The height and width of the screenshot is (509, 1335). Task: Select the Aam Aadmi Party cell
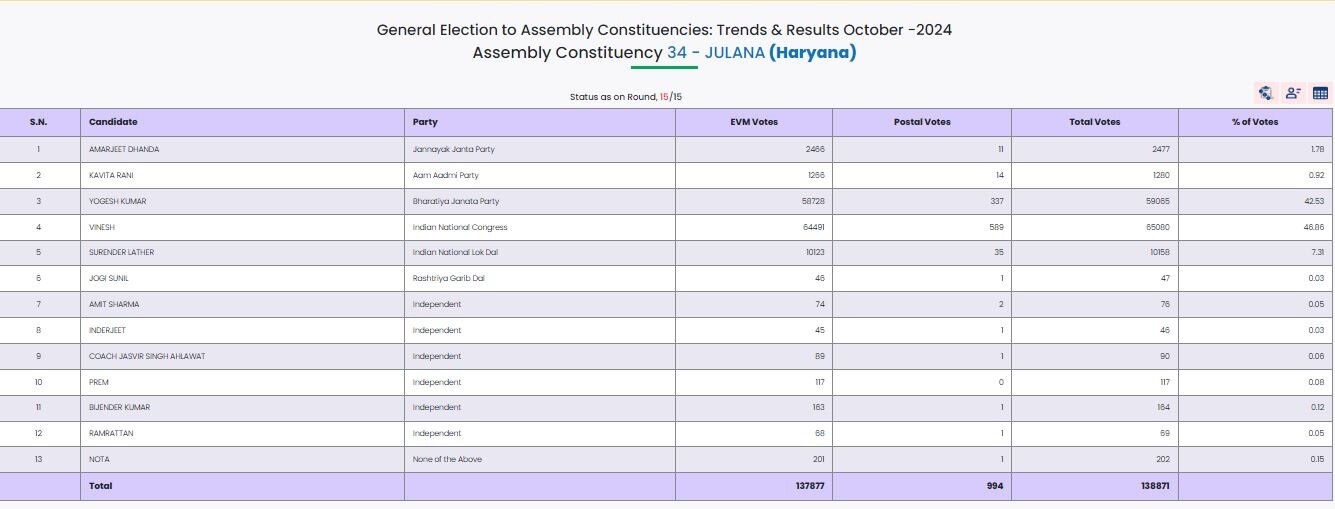tap(445, 175)
